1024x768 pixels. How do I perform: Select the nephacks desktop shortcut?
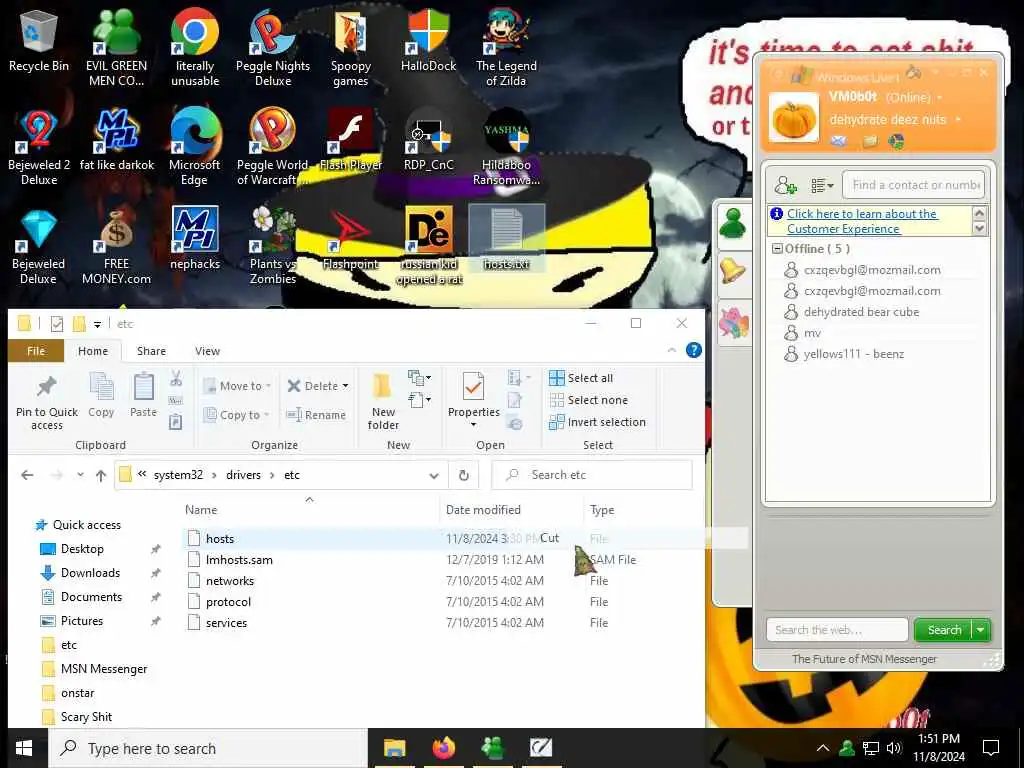195,239
